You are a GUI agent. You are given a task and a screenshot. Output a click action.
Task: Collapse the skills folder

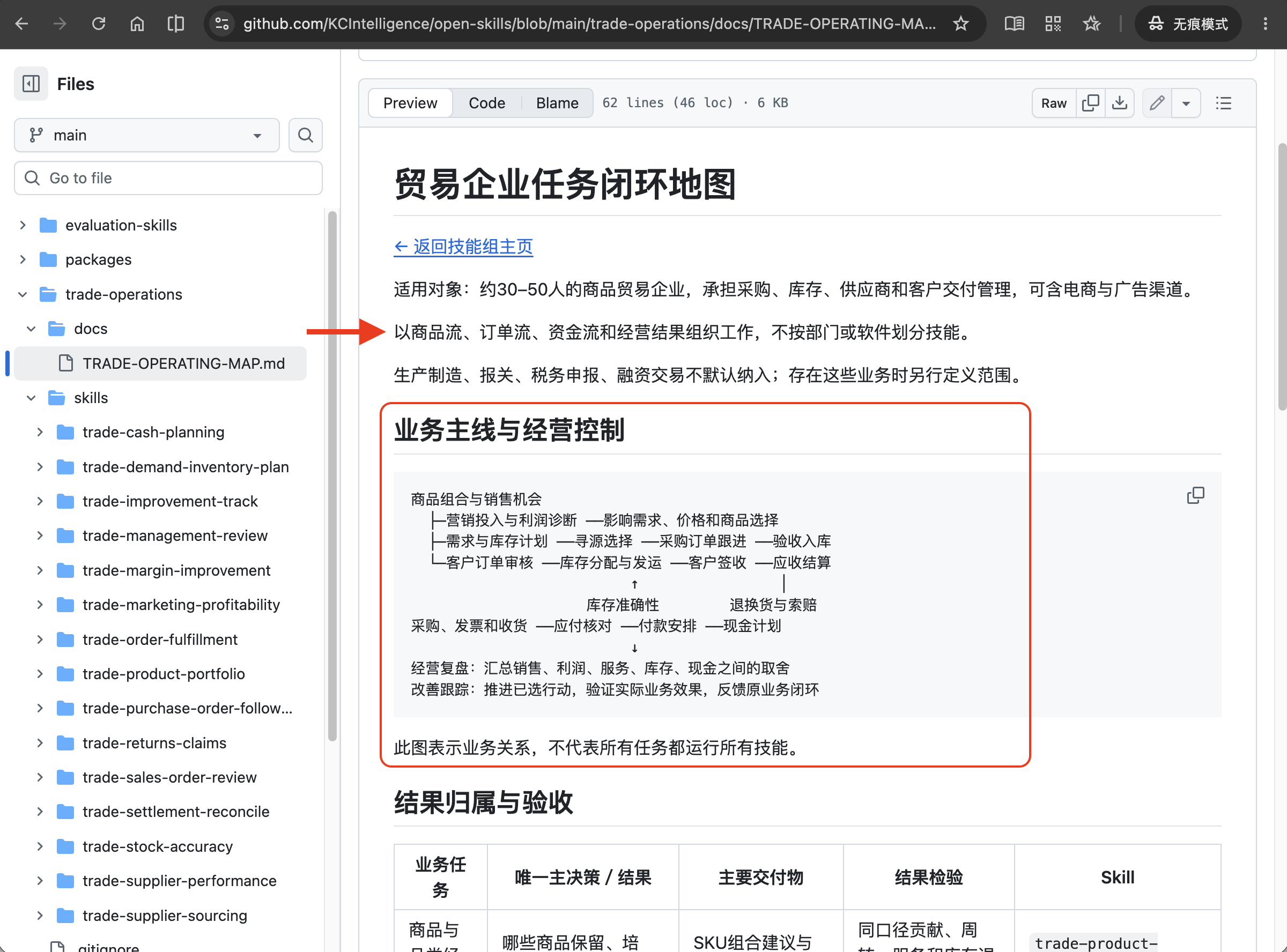click(x=32, y=398)
